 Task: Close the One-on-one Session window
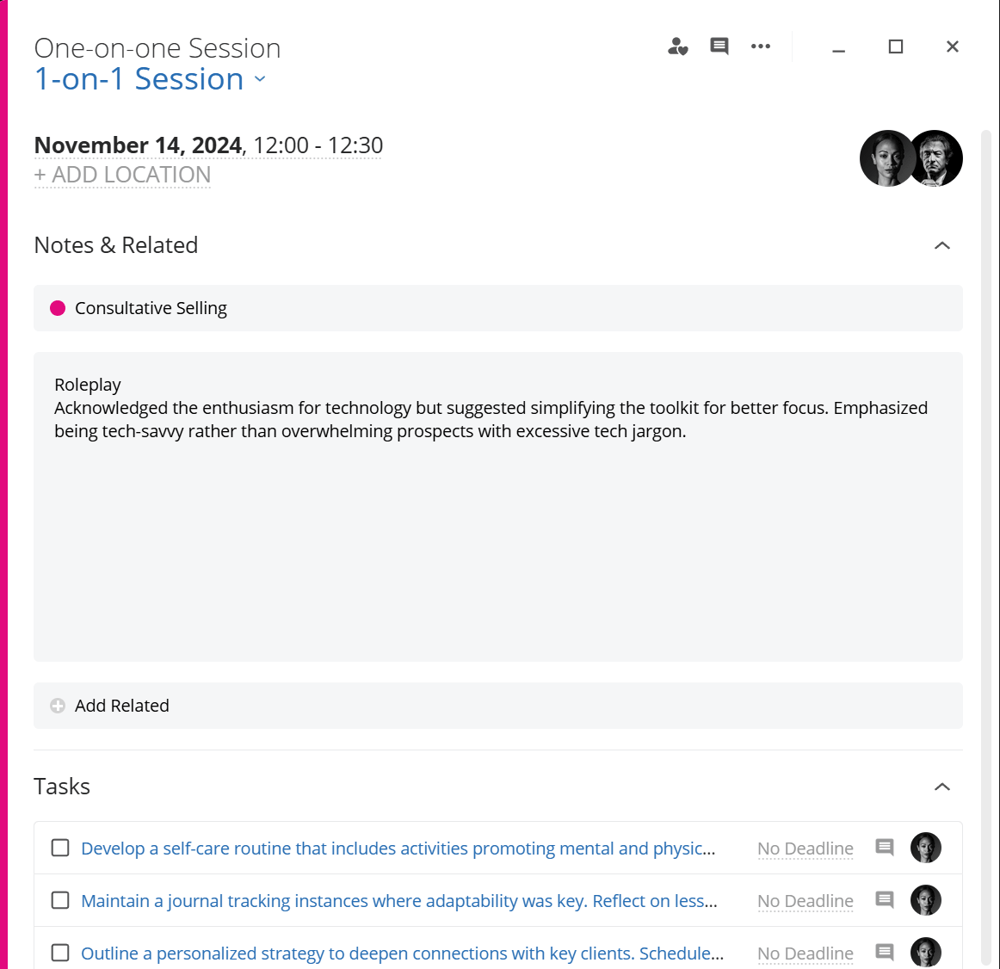[x=952, y=47]
